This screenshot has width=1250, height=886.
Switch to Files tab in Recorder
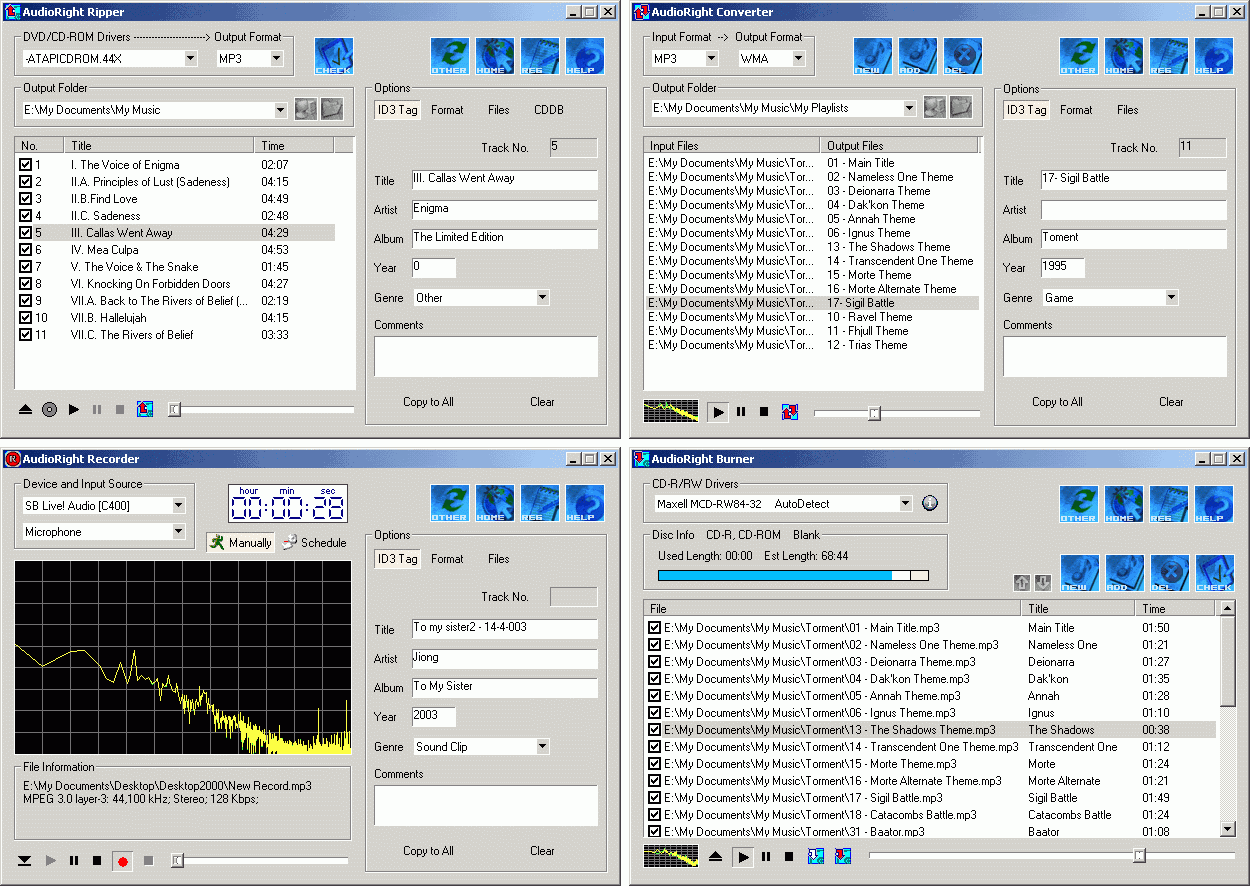tap(499, 559)
